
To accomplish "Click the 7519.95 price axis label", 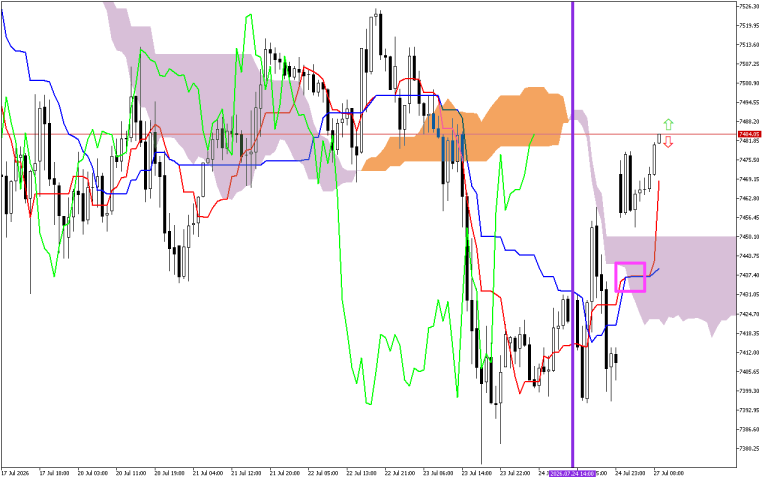I will pos(750,25).
